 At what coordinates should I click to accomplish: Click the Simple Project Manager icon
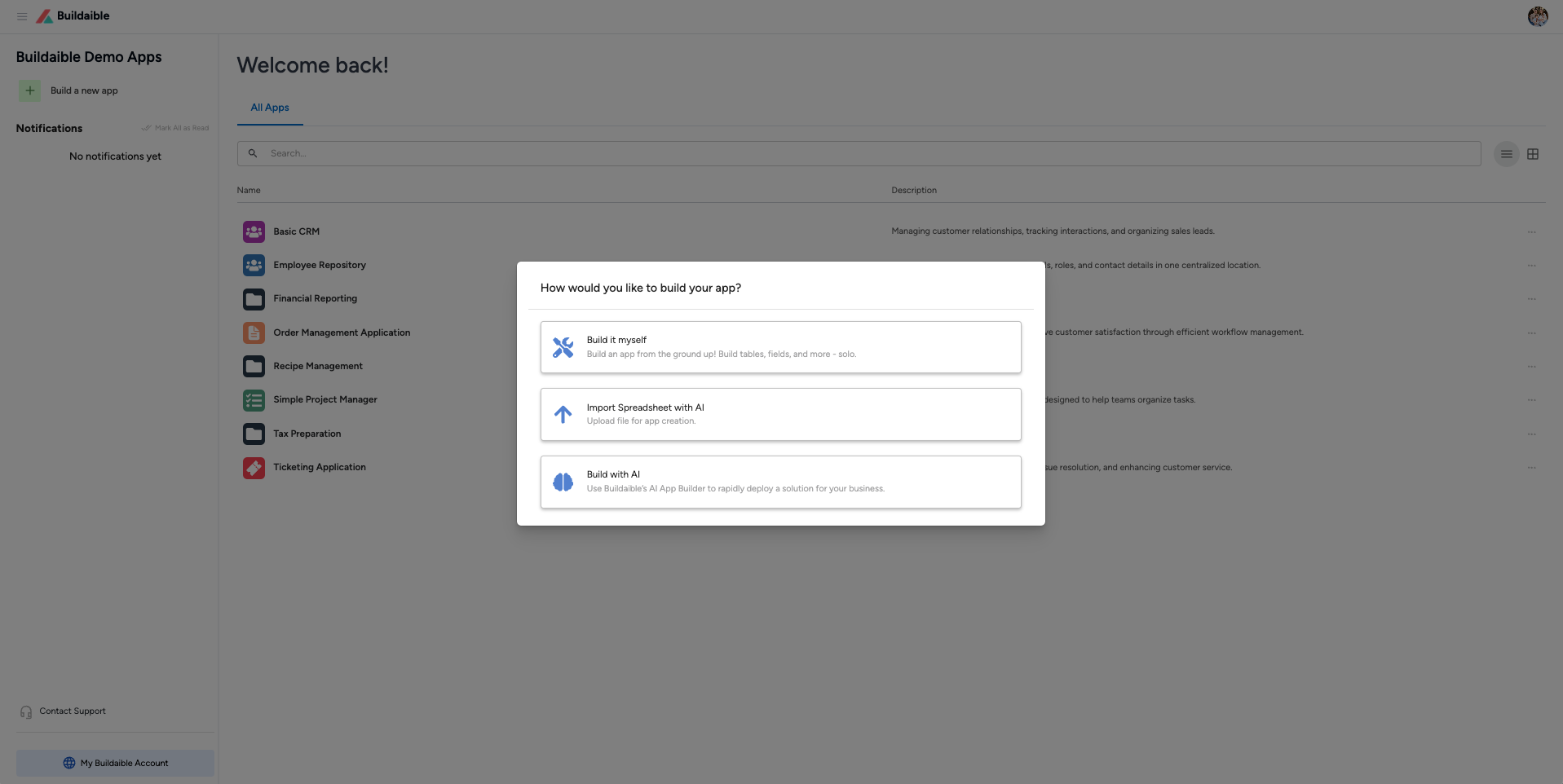tap(254, 400)
